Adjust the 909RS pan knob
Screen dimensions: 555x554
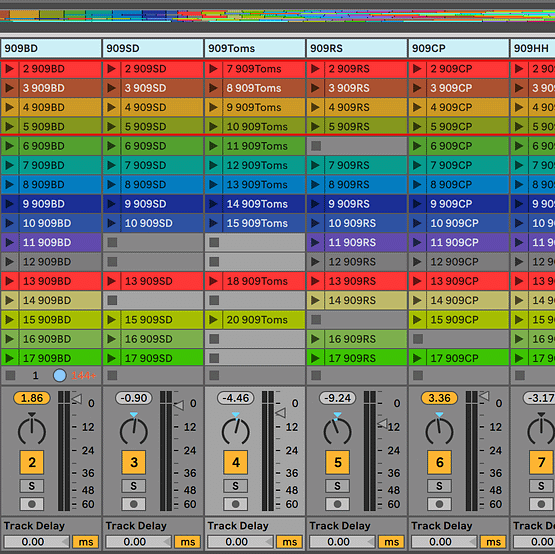click(x=338, y=431)
